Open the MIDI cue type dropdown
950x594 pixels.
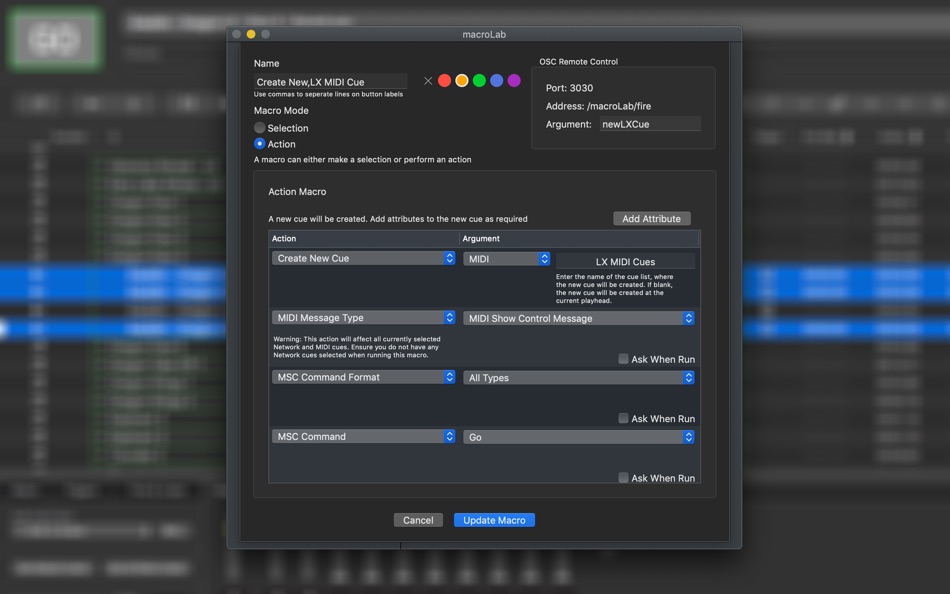point(507,259)
